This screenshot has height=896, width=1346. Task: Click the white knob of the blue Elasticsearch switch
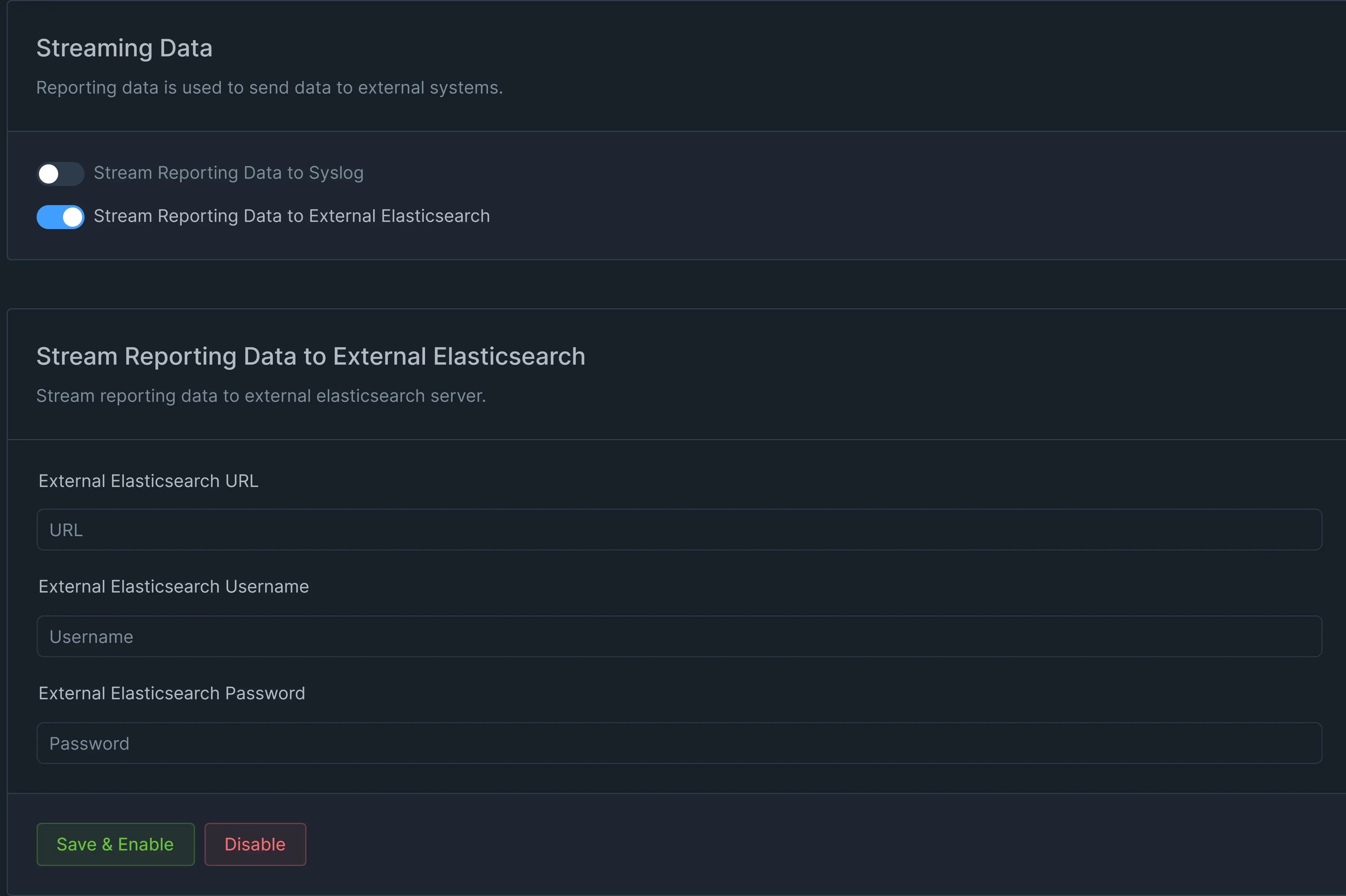click(72, 217)
